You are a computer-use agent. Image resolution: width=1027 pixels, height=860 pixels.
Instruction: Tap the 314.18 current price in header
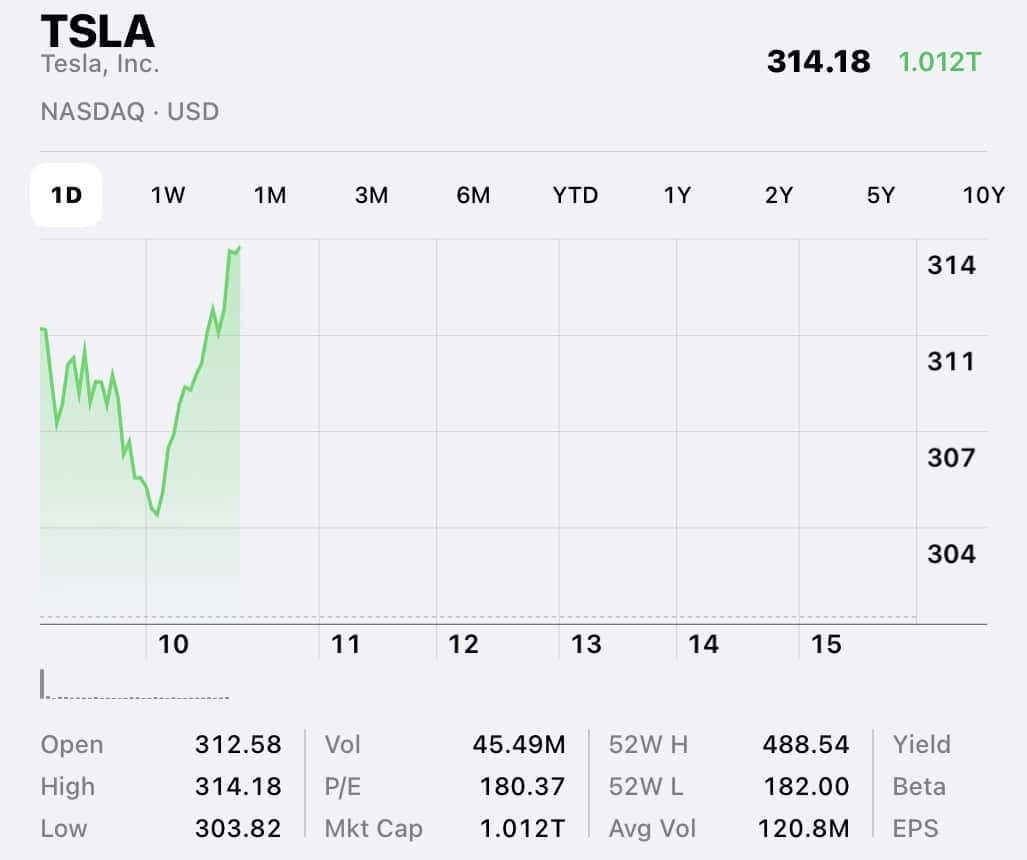(818, 62)
